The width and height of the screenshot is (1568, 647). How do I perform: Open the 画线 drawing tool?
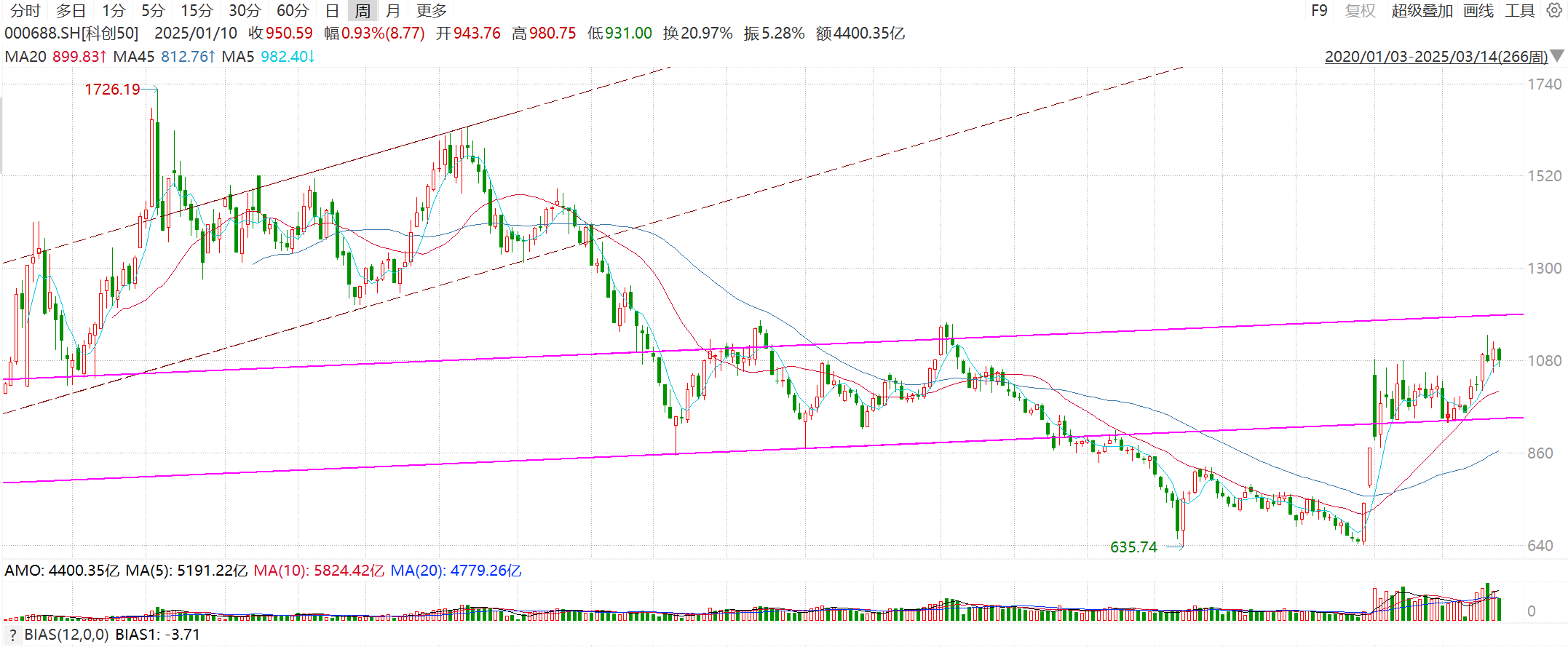(x=1478, y=11)
